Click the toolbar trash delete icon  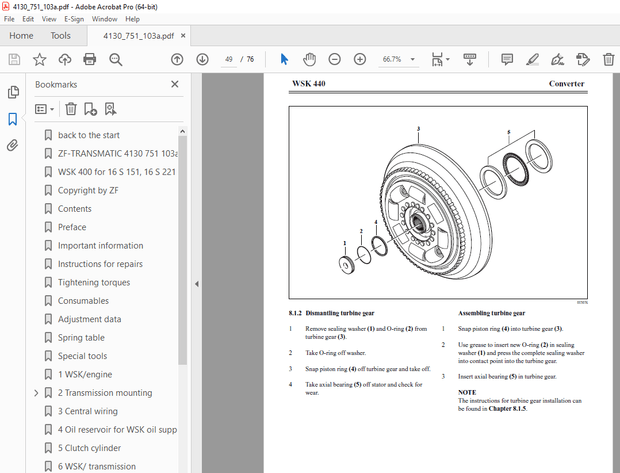[x=609, y=60]
